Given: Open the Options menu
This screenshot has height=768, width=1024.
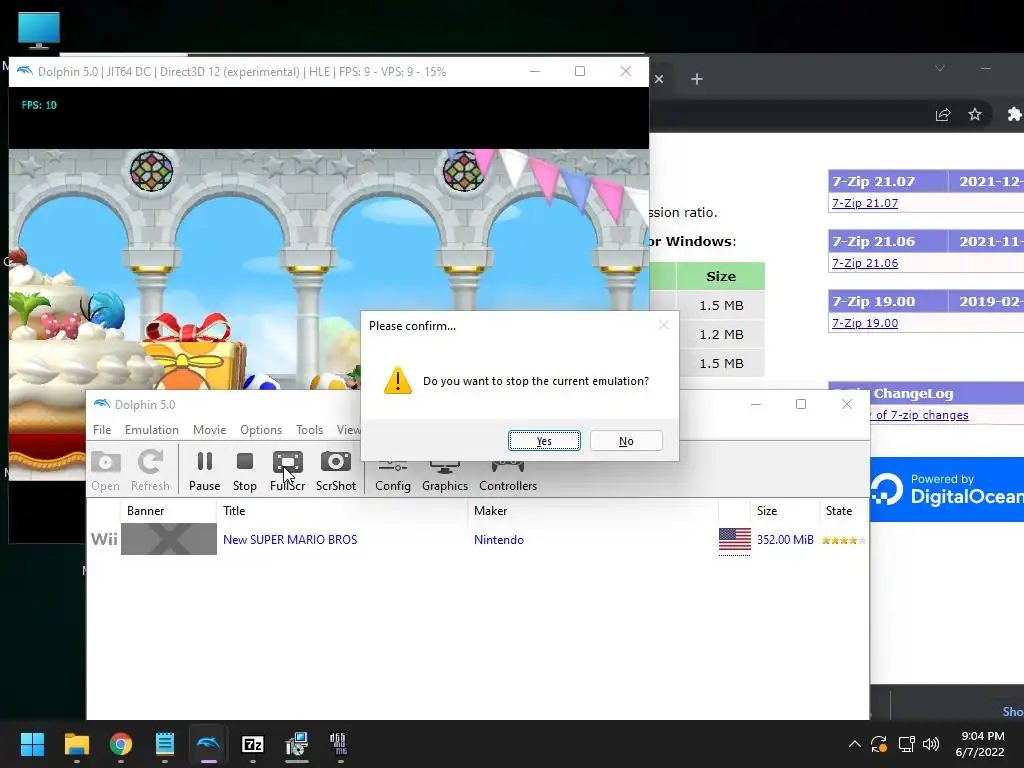Looking at the screenshot, I should pos(261,430).
